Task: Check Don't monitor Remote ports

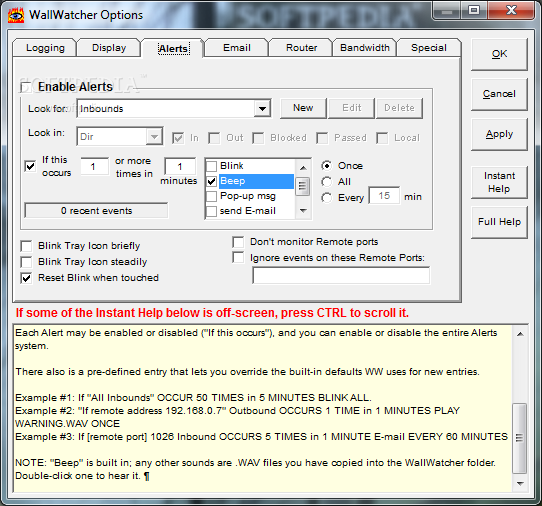Action: tap(238, 242)
